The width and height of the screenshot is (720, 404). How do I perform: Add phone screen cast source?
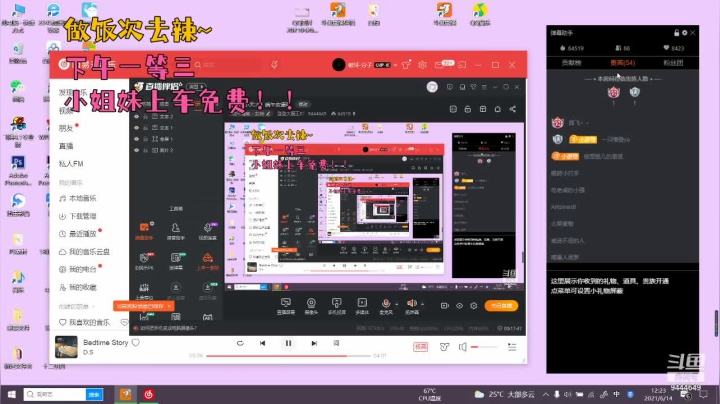coord(337,306)
